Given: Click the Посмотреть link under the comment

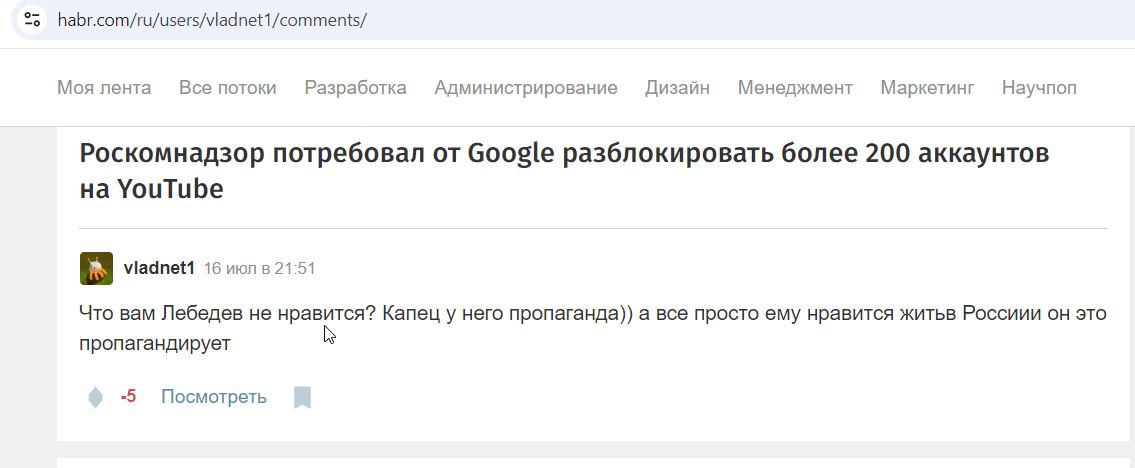Looking at the screenshot, I should (x=214, y=397).
